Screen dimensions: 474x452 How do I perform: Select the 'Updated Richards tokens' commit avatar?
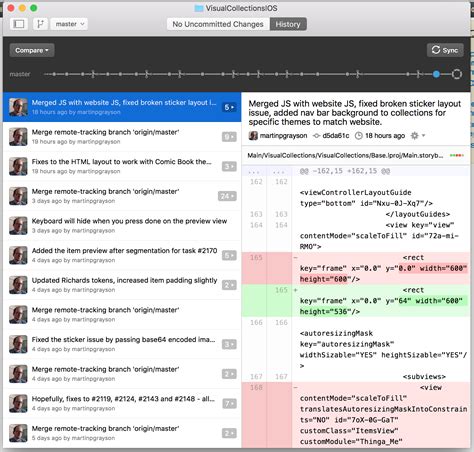(18, 285)
